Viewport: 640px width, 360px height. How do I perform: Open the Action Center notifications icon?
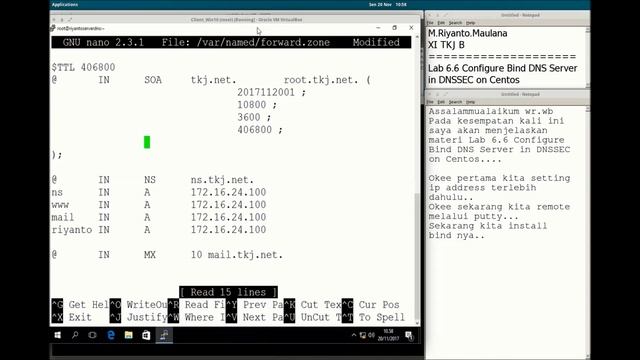pos(409,336)
